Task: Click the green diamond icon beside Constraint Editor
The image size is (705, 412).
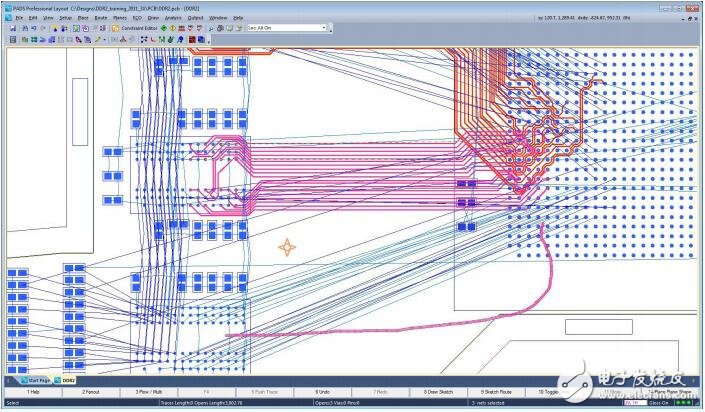Action: coord(163,28)
